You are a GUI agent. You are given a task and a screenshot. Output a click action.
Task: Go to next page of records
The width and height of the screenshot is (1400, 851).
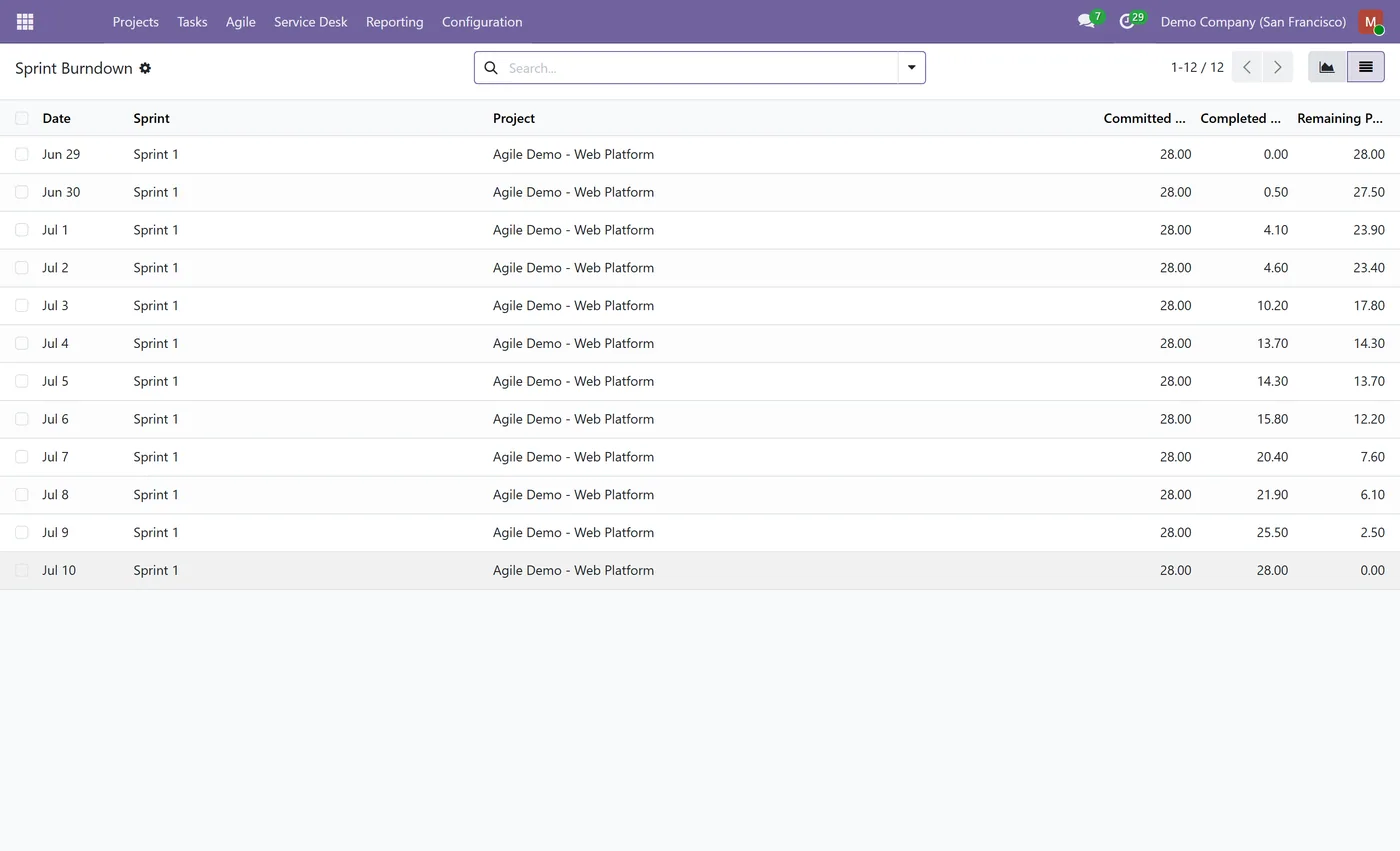pos(1277,67)
